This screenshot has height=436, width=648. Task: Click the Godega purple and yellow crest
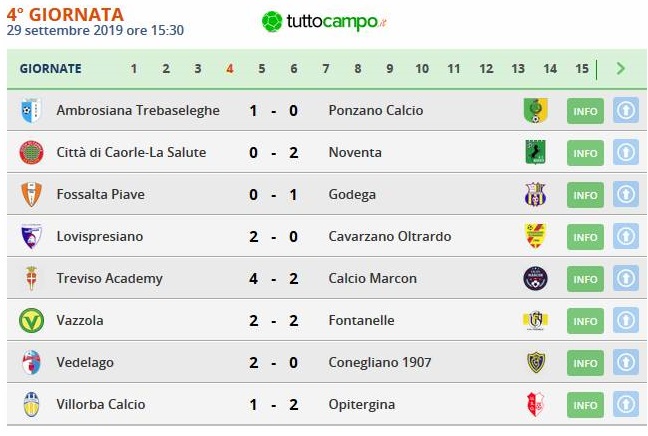point(536,194)
